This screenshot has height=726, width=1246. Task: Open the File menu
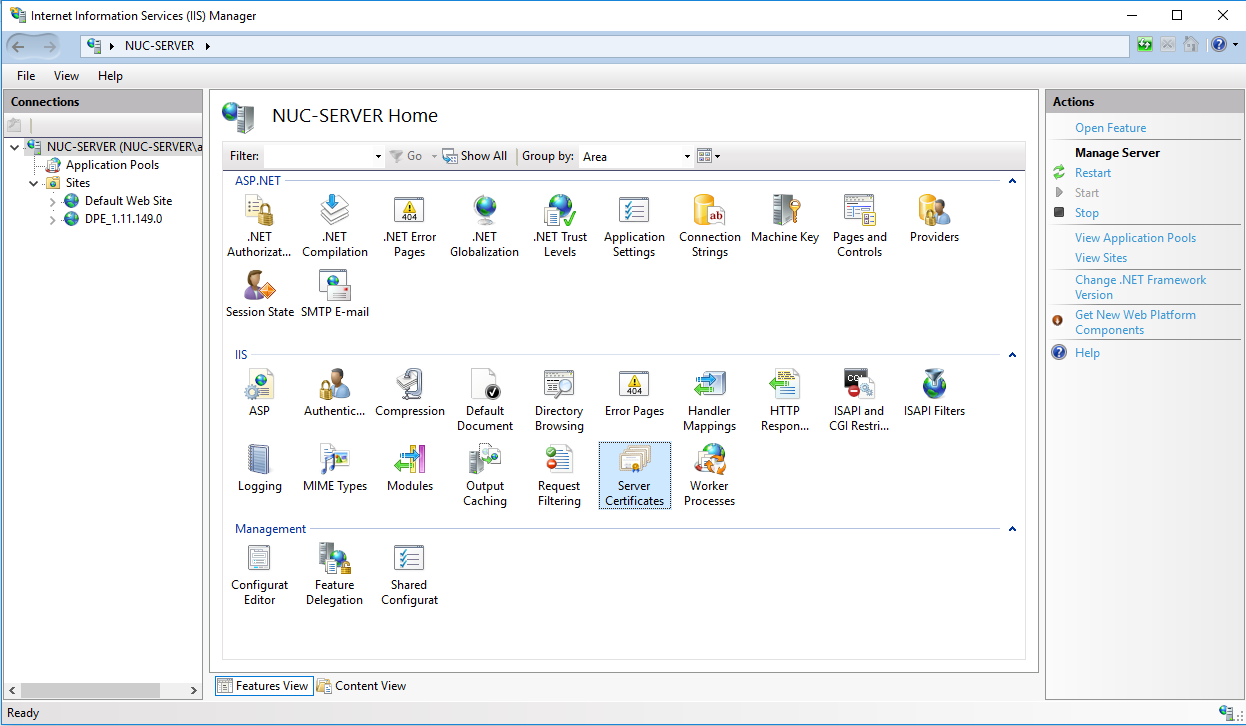(x=26, y=76)
